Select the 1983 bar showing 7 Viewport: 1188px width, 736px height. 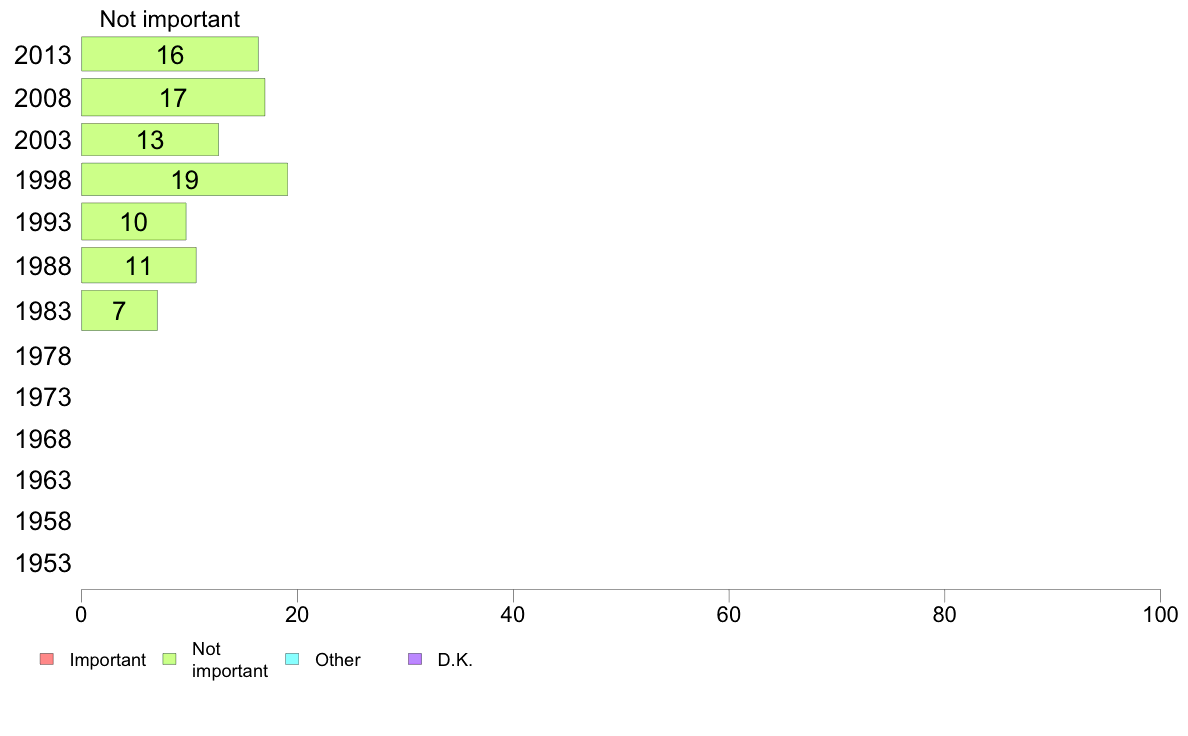coord(120,311)
